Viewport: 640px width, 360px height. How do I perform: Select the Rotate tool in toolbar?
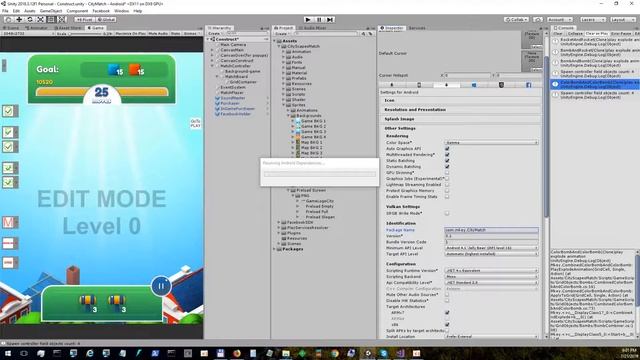(x=29, y=19)
